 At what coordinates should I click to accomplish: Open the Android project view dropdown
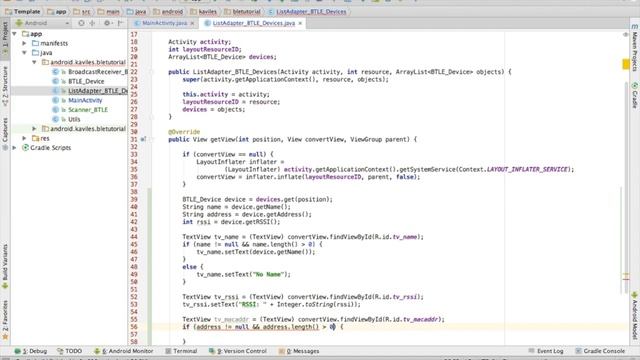(42, 23)
